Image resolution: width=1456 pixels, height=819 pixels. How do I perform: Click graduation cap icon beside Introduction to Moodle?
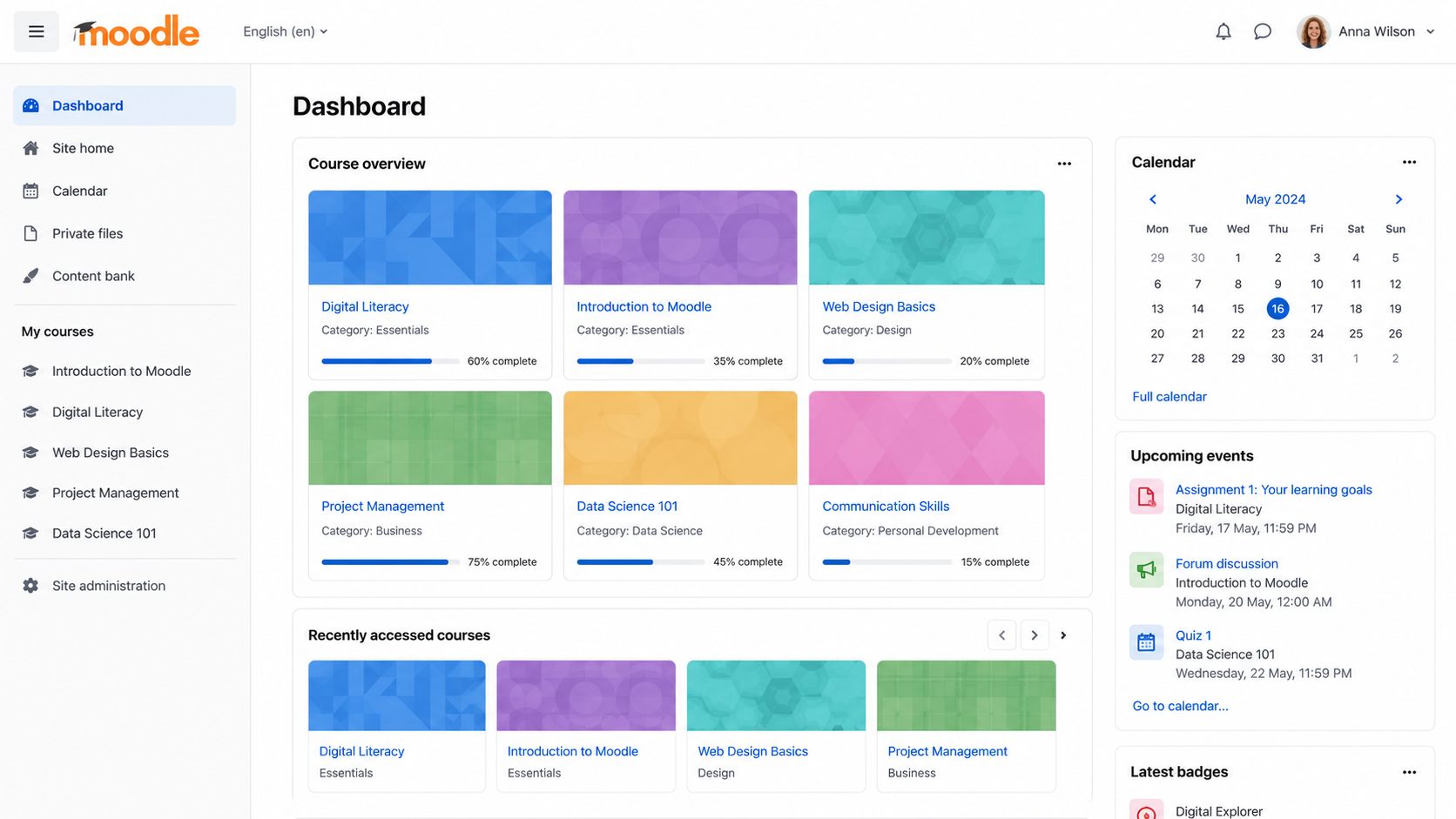coord(30,371)
